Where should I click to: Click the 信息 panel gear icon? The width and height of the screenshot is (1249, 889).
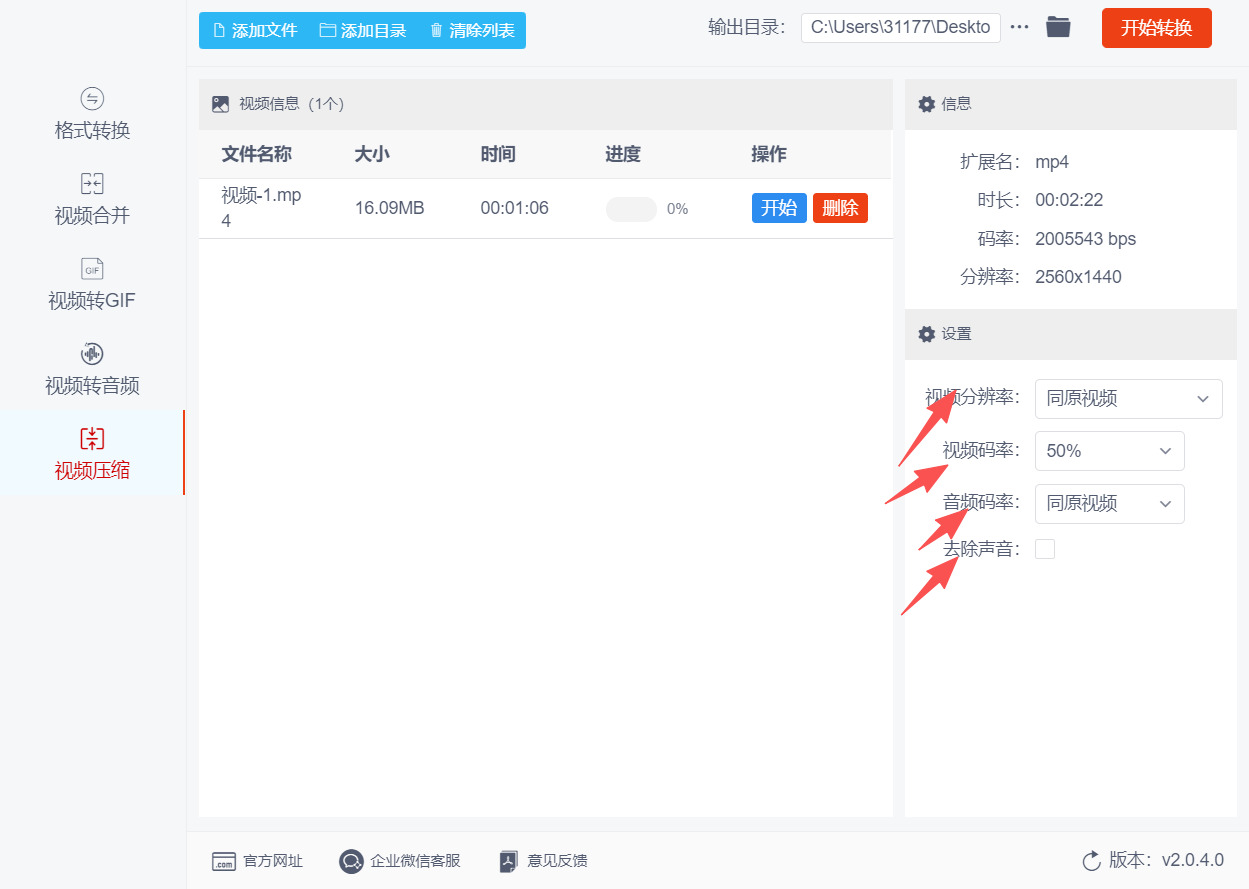point(926,104)
